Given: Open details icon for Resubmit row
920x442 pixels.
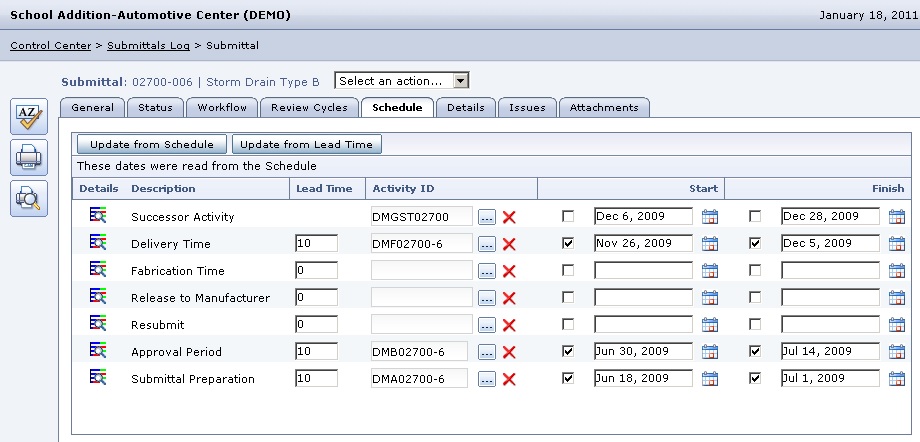Looking at the screenshot, I should pyautogui.click(x=98, y=324).
